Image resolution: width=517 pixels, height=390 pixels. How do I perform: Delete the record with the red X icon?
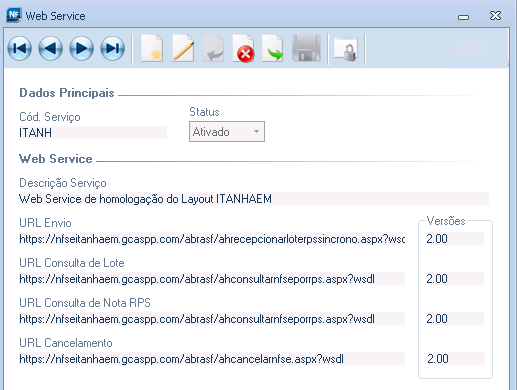(x=244, y=49)
